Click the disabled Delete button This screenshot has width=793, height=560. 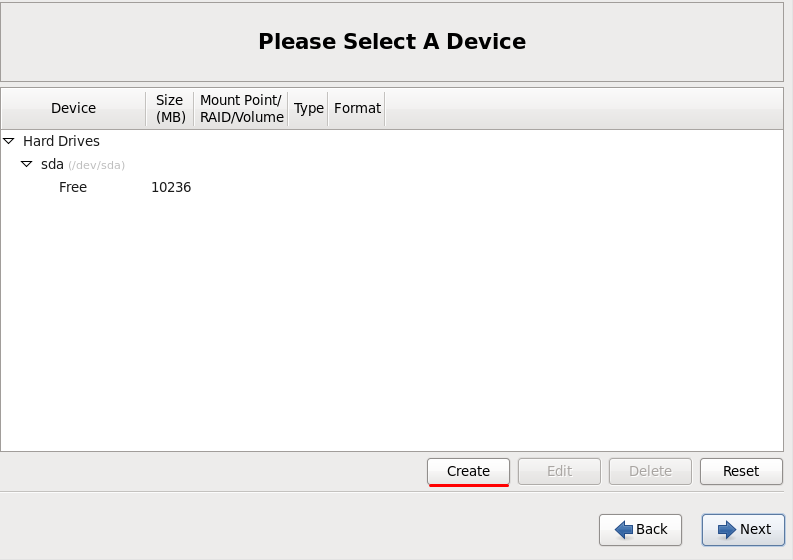tap(650, 471)
